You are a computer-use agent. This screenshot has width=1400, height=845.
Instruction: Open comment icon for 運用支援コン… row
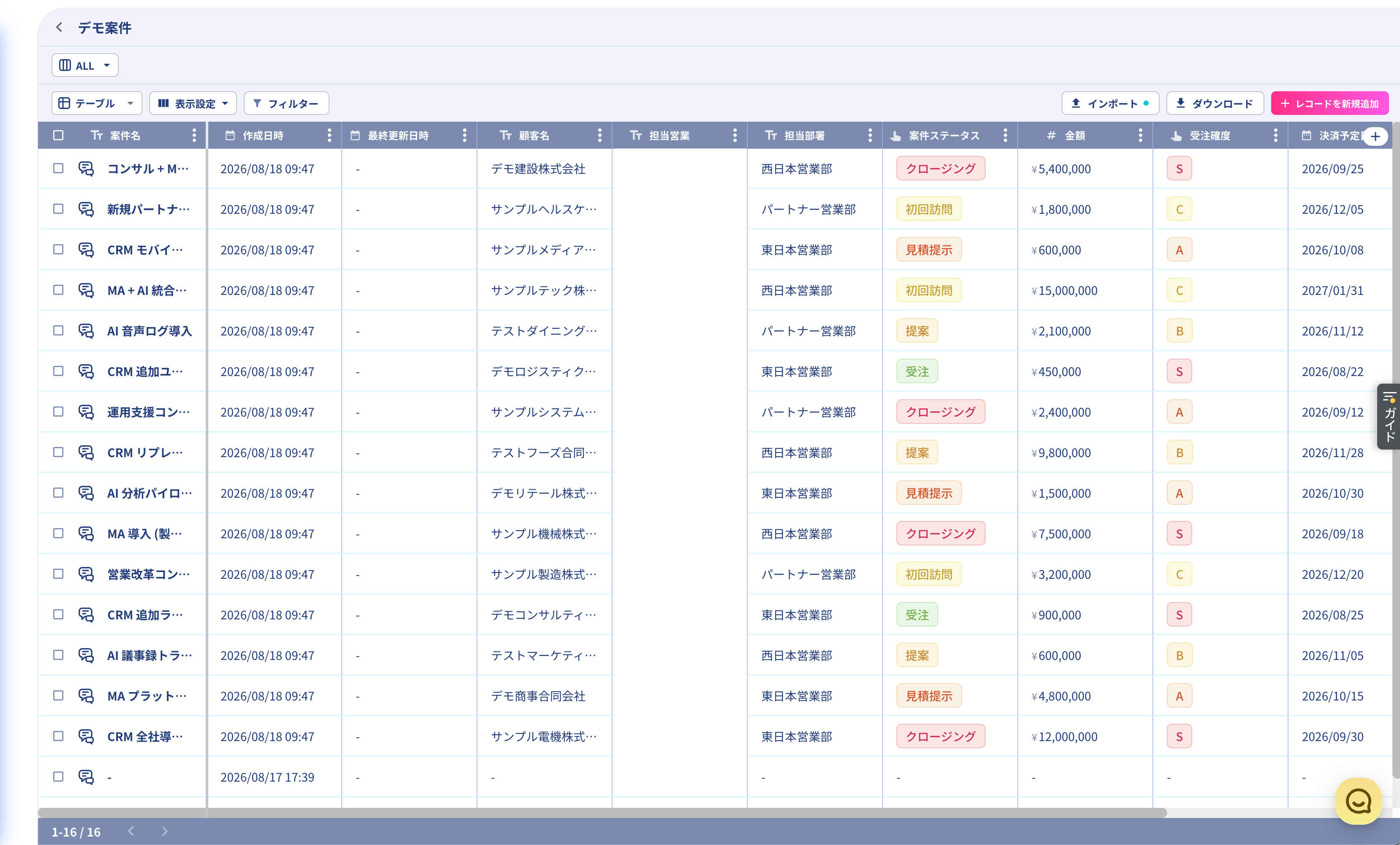86,412
